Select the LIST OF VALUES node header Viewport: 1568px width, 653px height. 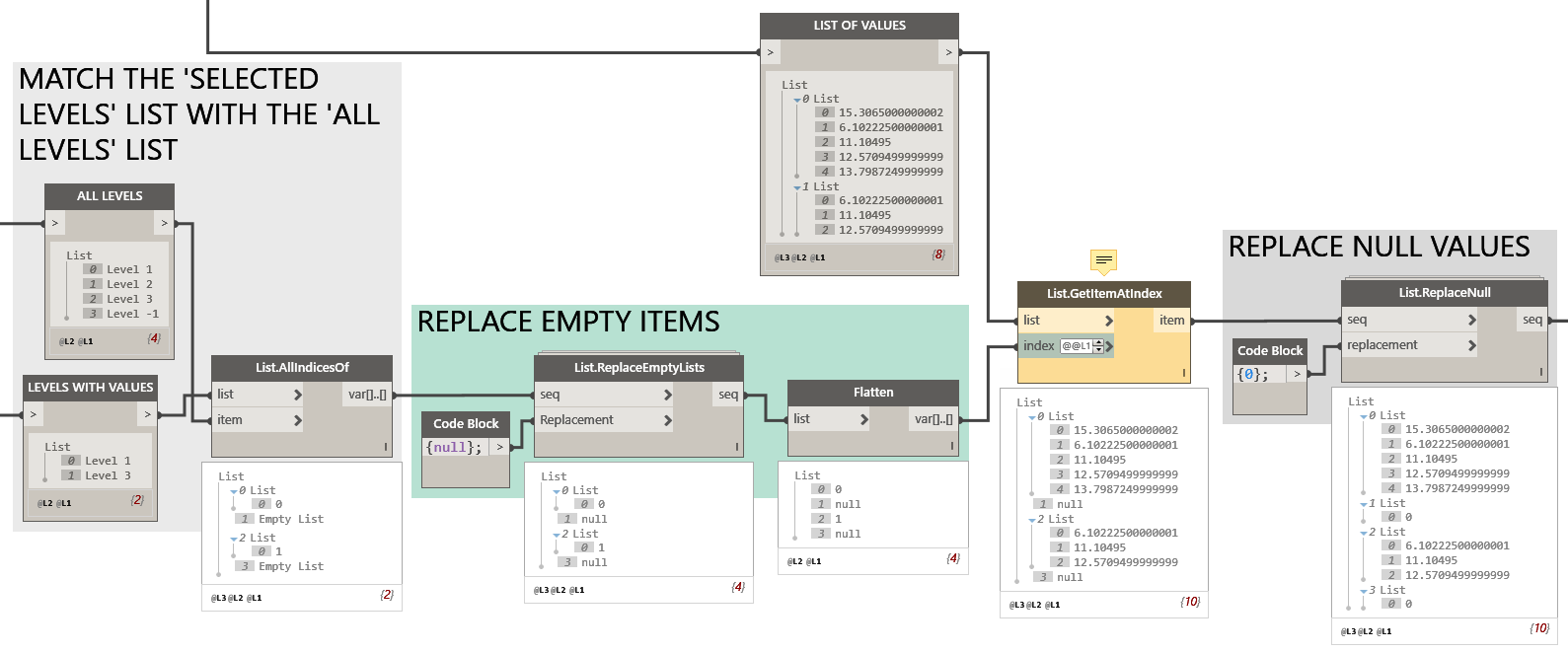(859, 26)
